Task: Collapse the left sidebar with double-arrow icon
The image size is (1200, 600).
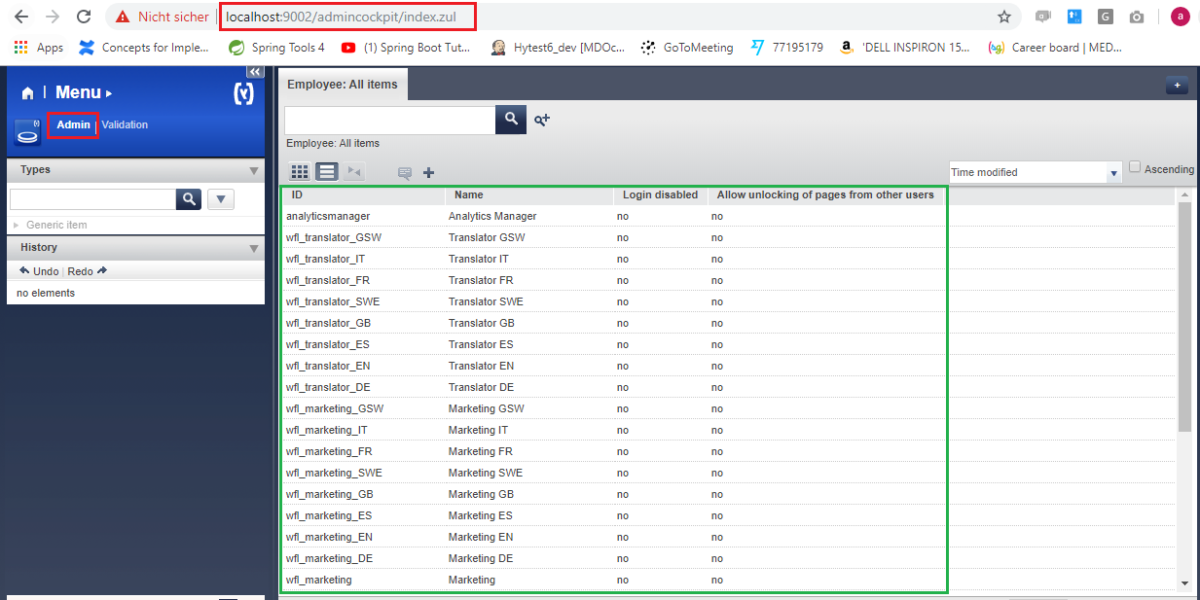Action: coord(254,72)
